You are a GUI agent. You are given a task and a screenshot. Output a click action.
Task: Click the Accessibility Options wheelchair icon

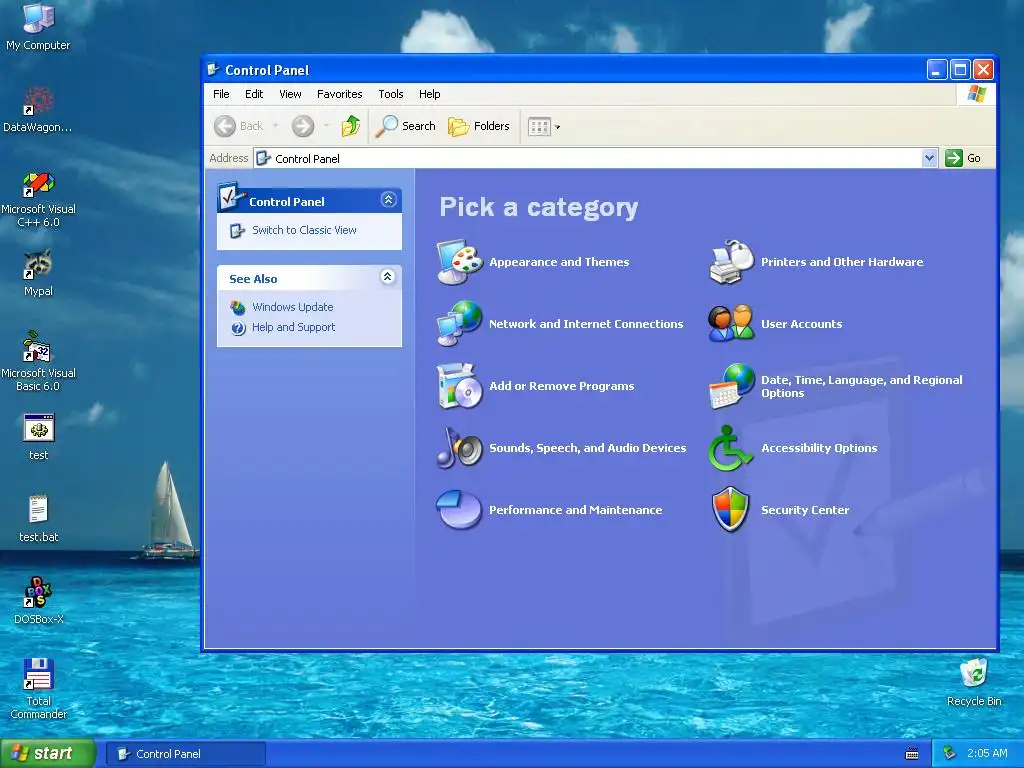pyautogui.click(x=730, y=448)
